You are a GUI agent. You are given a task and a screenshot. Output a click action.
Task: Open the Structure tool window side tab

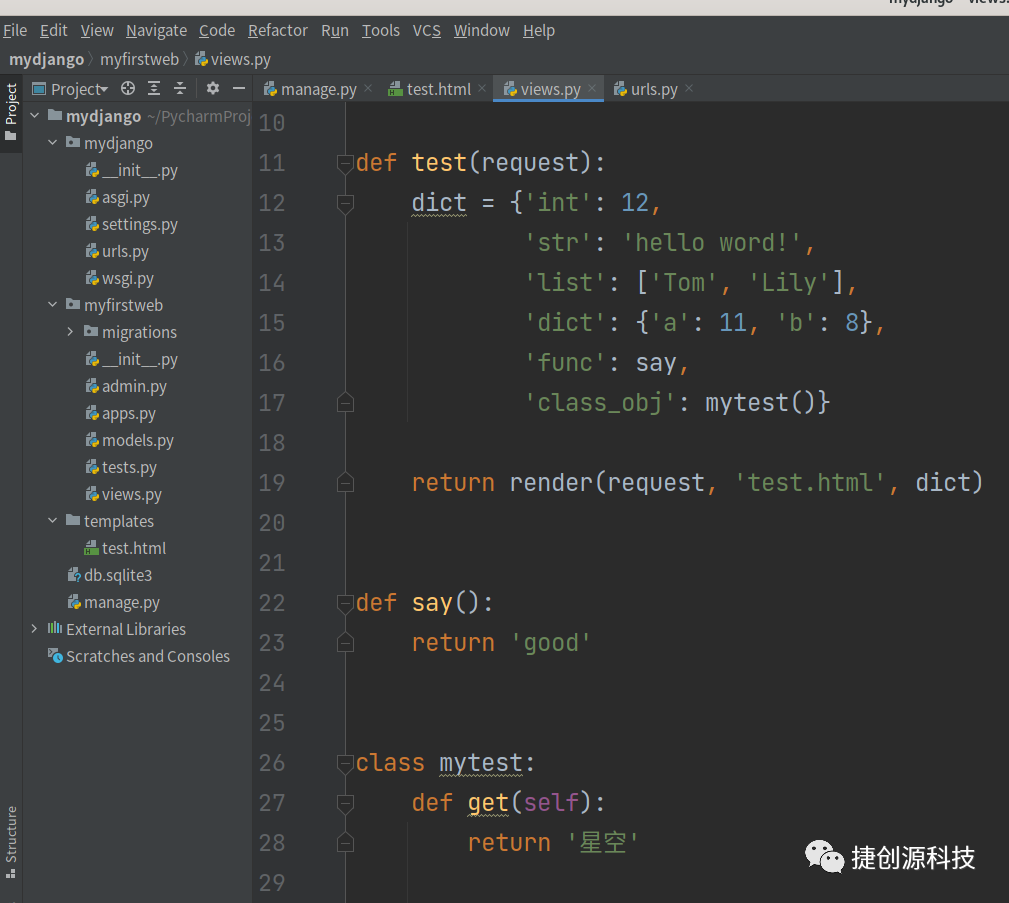(x=11, y=842)
